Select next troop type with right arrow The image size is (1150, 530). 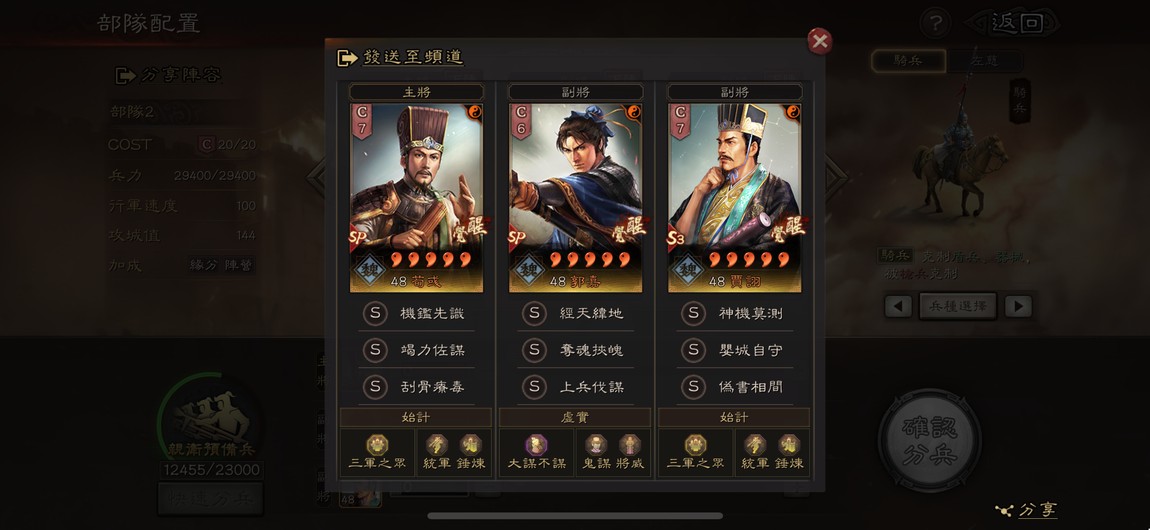click(x=1017, y=306)
